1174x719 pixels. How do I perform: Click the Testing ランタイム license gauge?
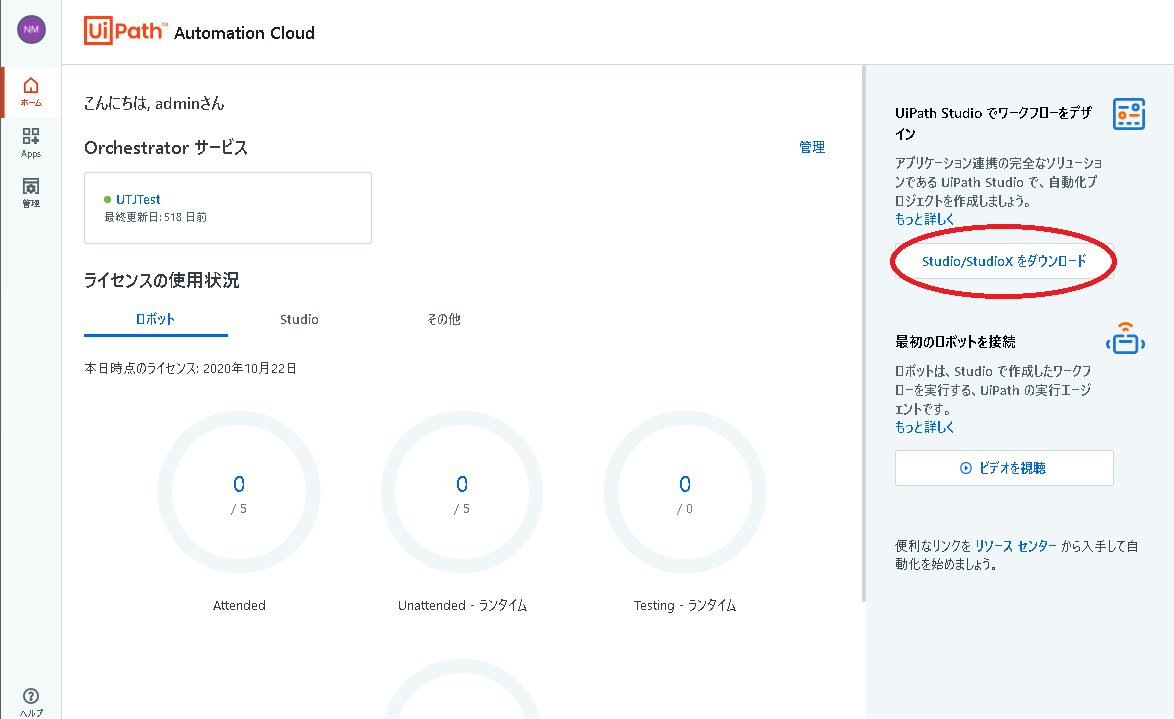pyautogui.click(x=685, y=492)
